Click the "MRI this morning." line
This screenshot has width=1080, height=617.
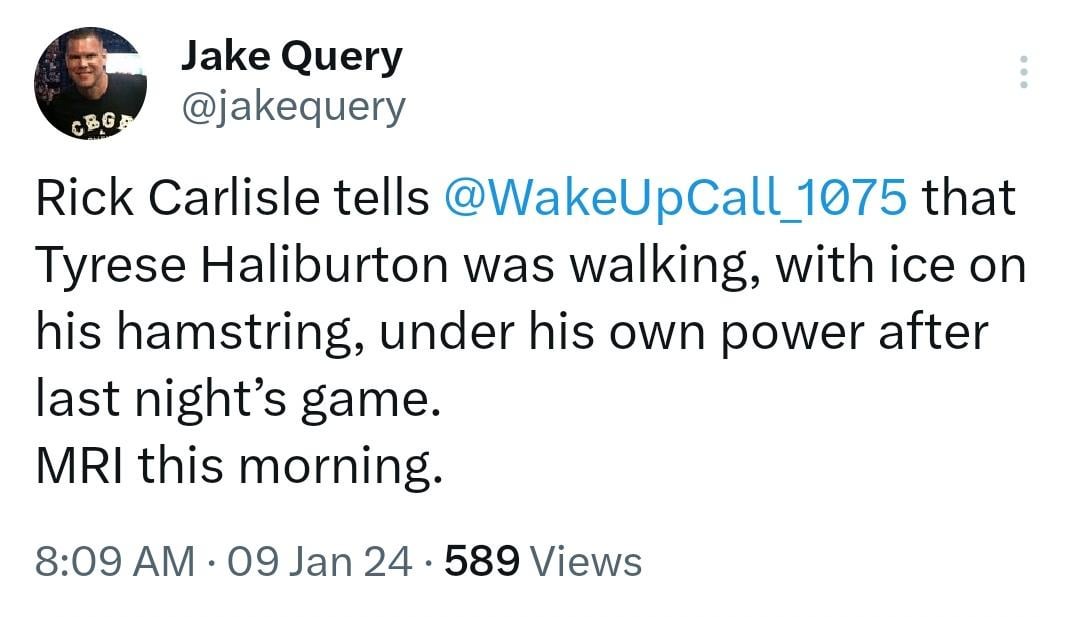[239, 466]
